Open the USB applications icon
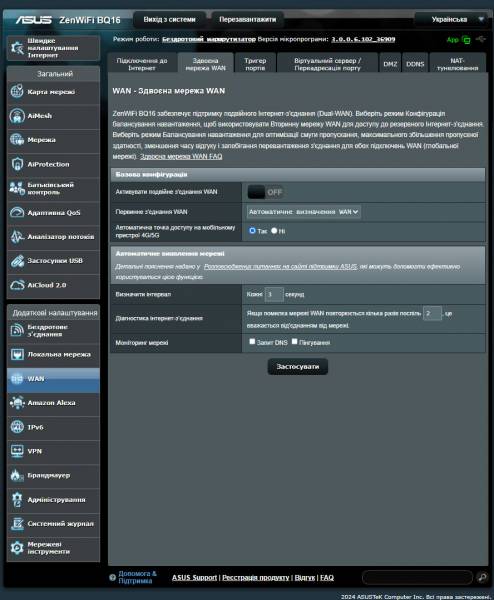The width and height of the screenshot is (494, 600). tap(17, 261)
